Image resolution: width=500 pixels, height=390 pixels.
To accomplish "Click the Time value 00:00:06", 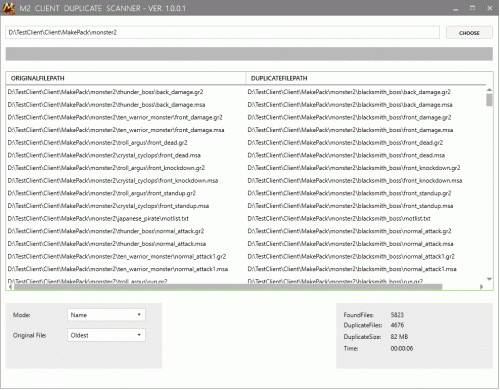I will click(x=402, y=348).
